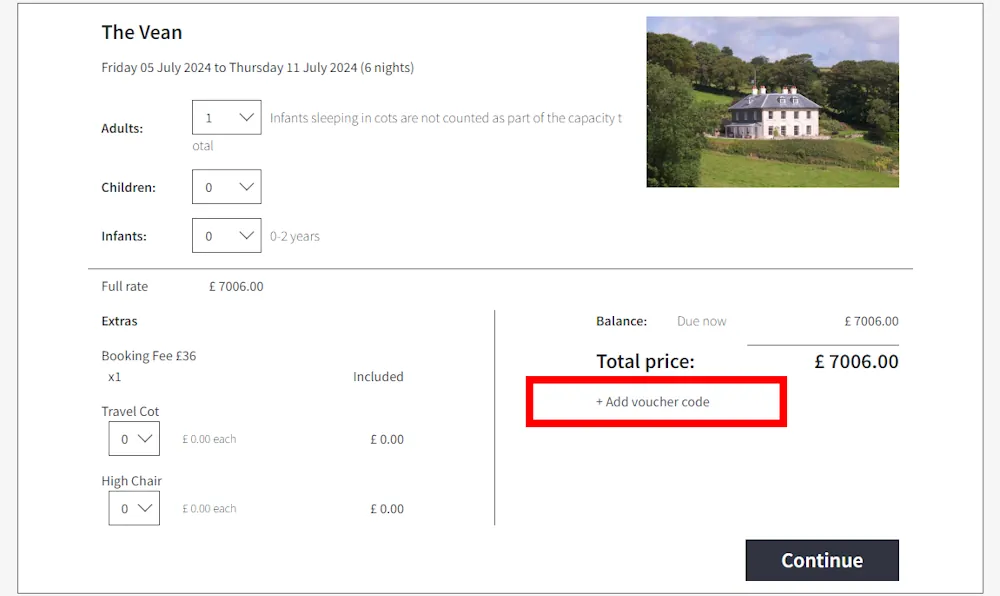This screenshot has width=1000, height=596.
Task: Open the Infants count dropdown
Action: tap(226, 236)
